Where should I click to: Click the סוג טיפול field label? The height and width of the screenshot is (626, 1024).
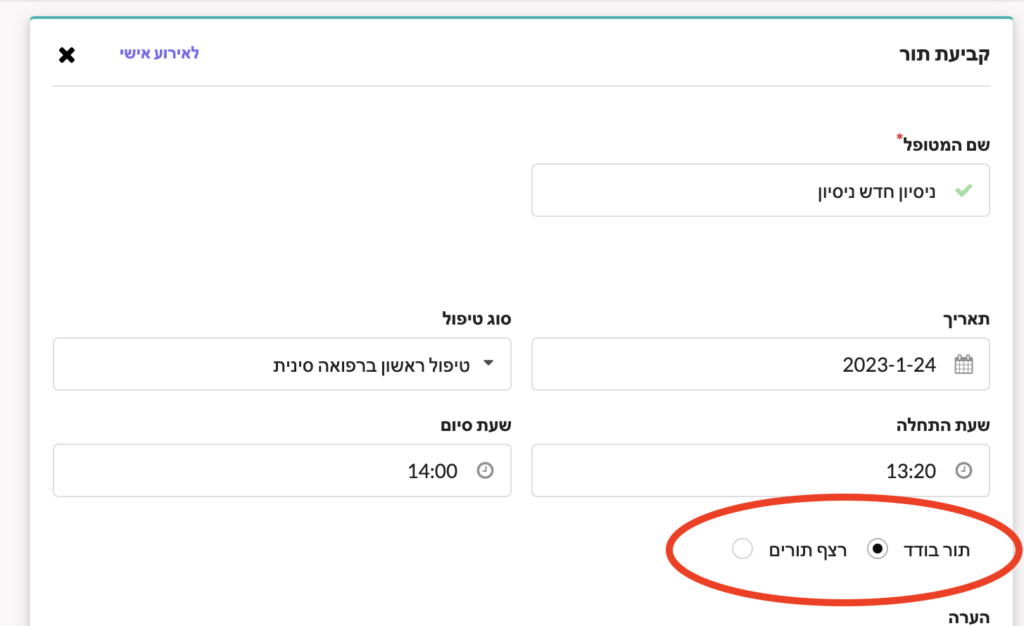pos(477,319)
